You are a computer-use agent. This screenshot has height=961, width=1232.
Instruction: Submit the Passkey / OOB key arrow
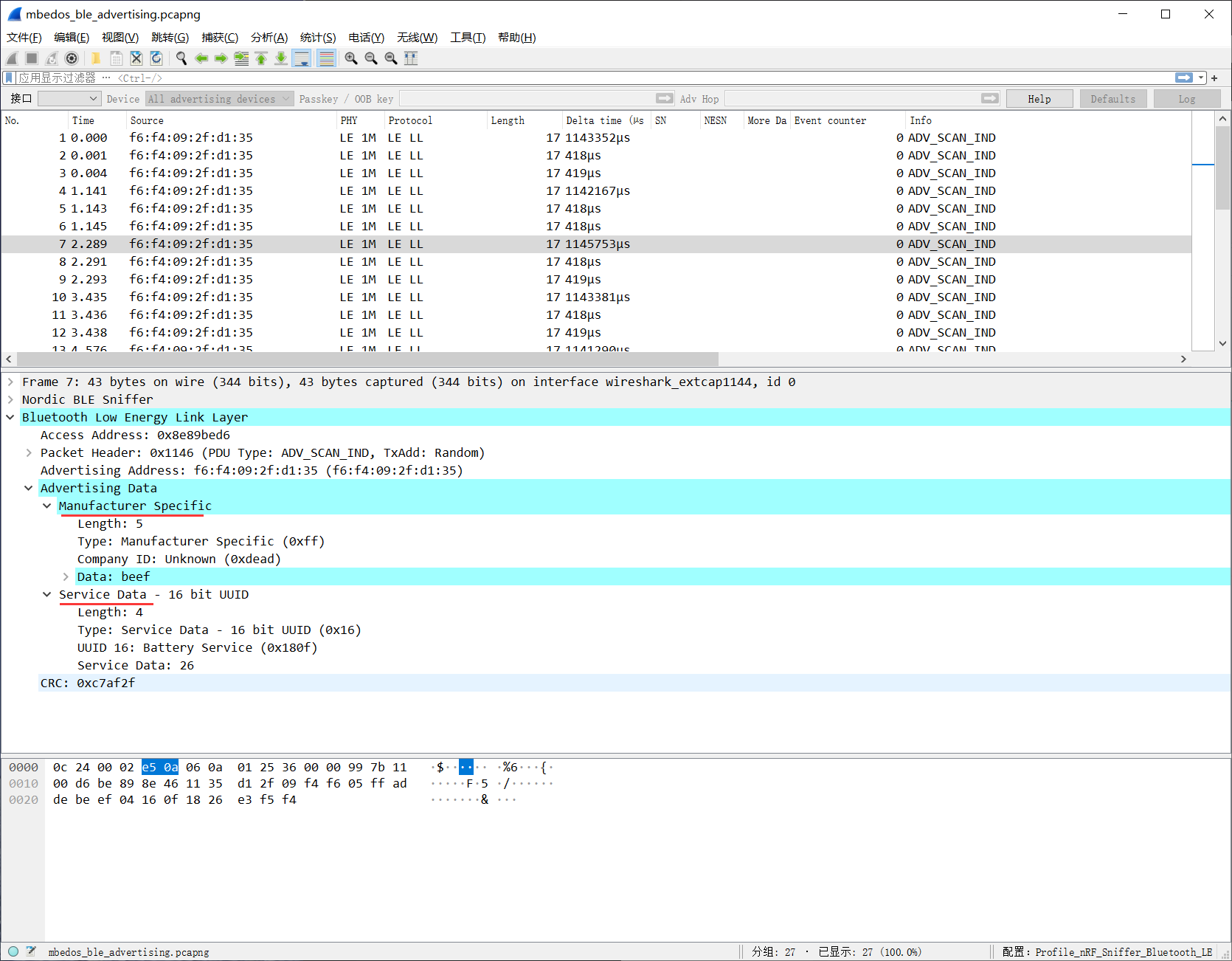click(665, 99)
